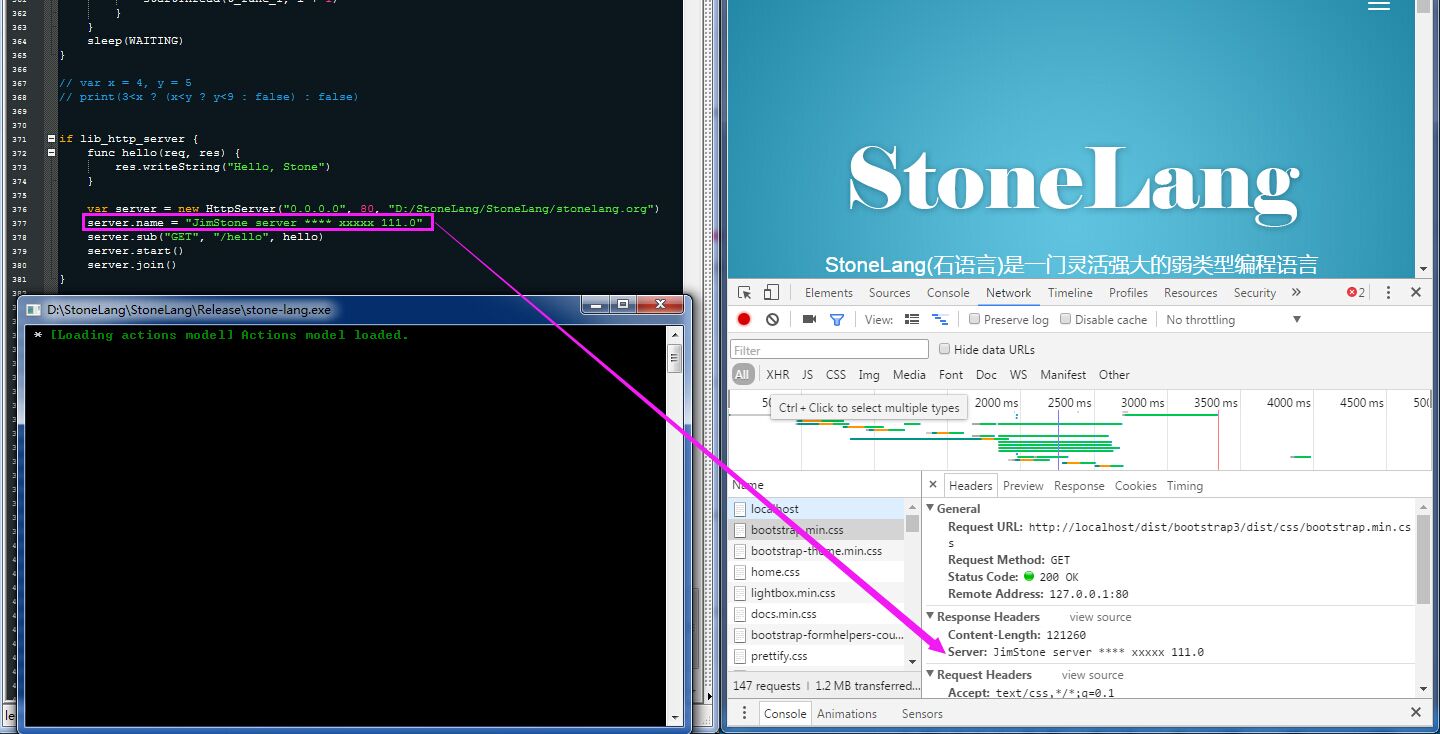Viewport: 1440px width, 734px height.
Task: Click the inspect element pointer icon
Action: pos(745,293)
